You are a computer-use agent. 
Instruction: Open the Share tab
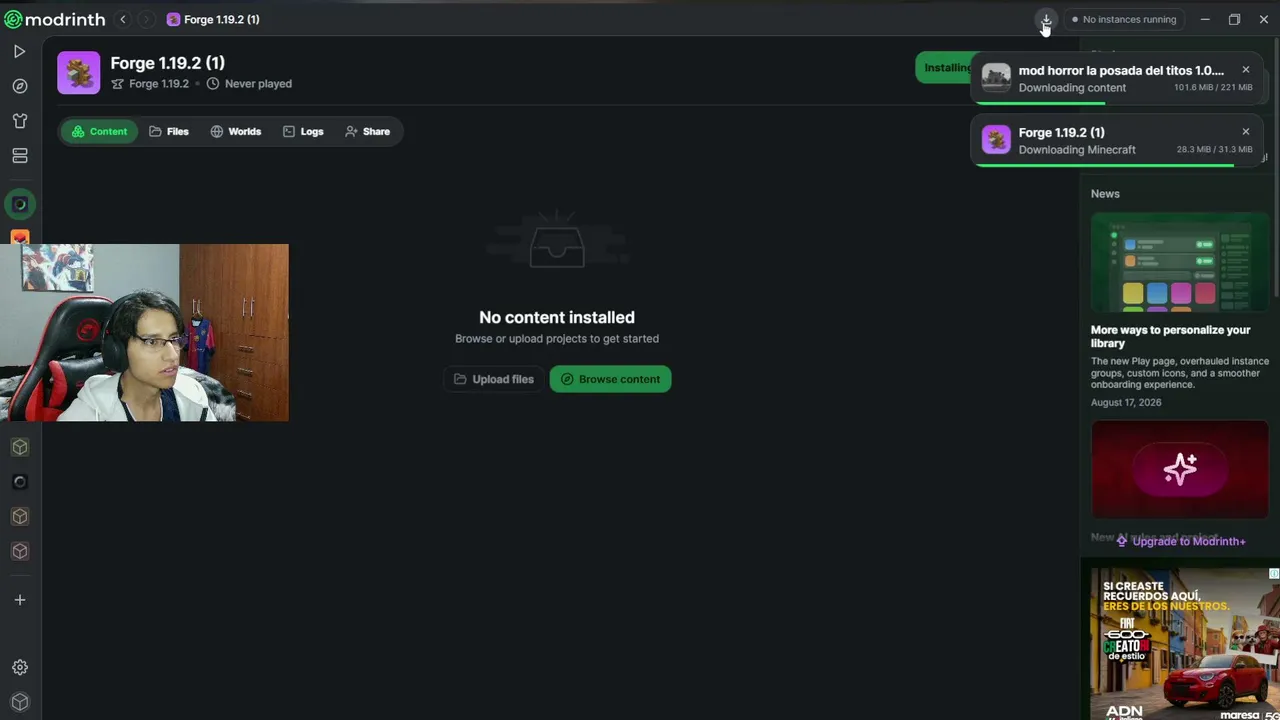[x=367, y=131]
